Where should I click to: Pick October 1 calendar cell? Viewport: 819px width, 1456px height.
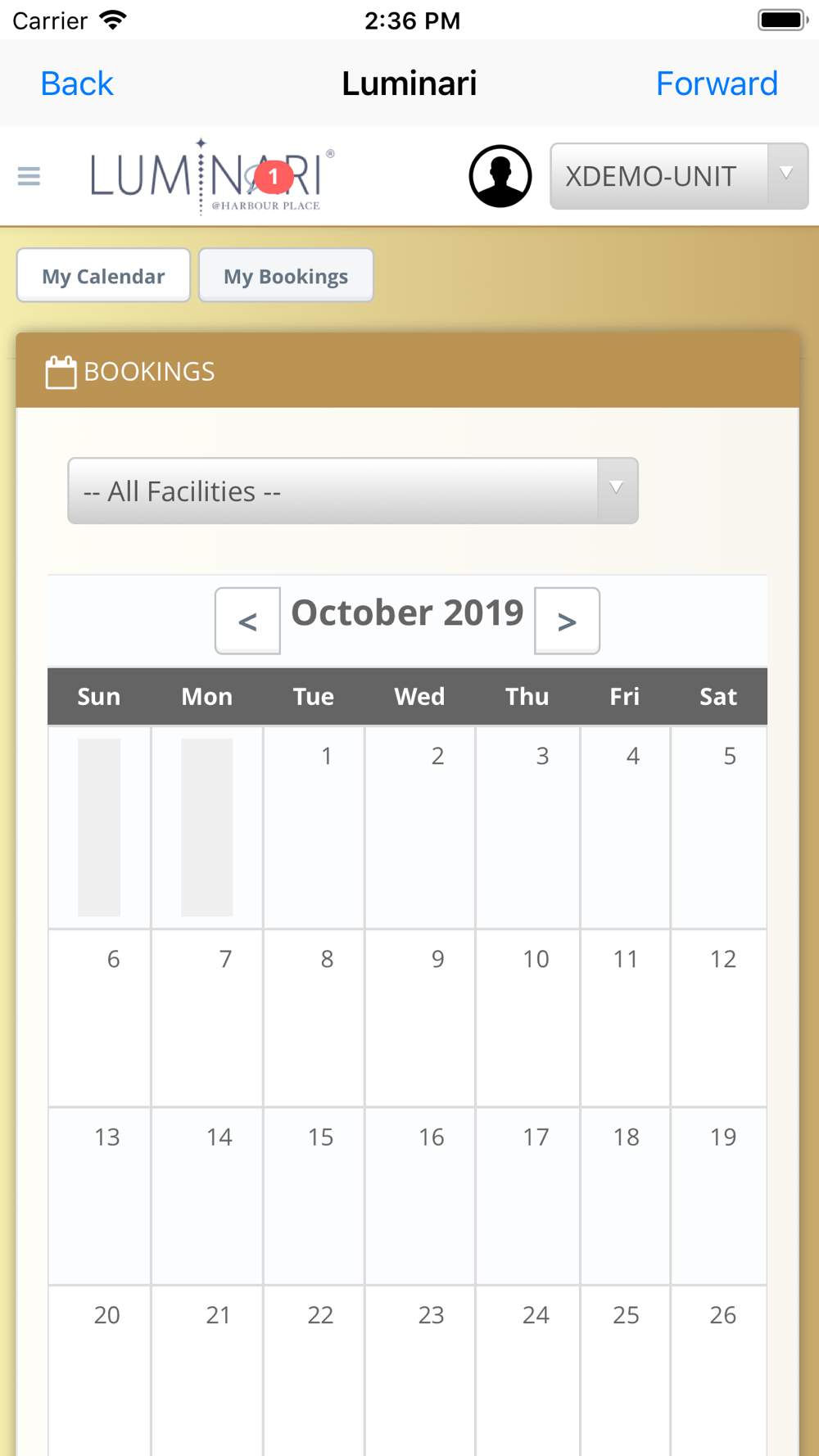(314, 827)
